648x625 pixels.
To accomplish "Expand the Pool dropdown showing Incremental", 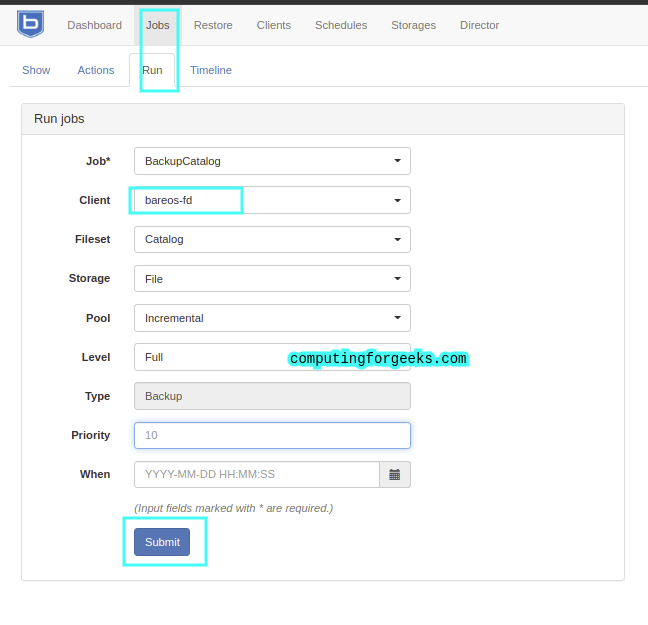I will (x=272, y=318).
